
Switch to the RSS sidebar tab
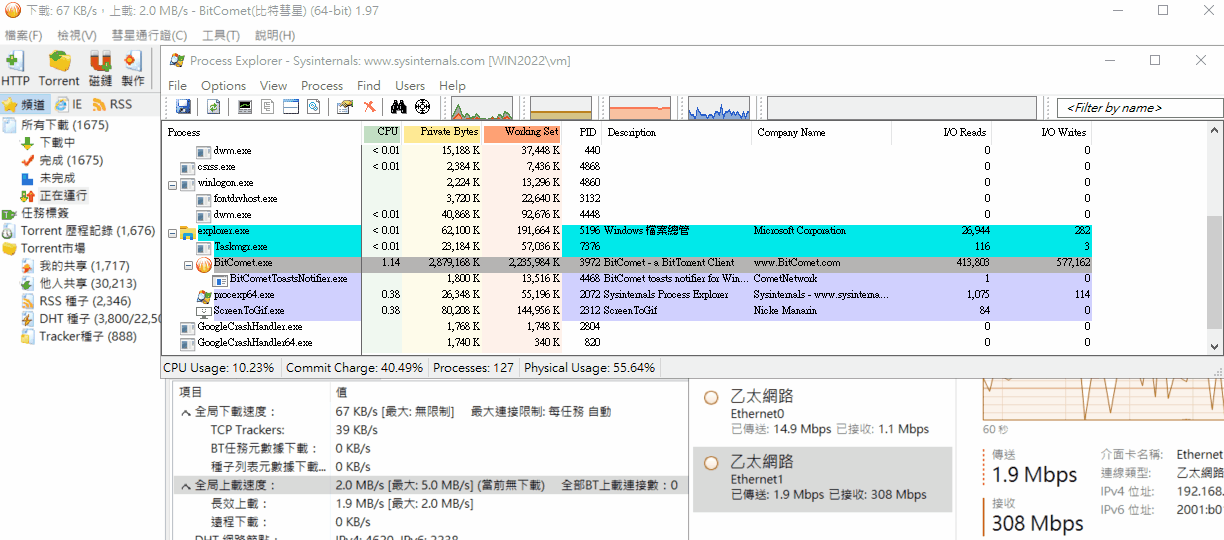point(112,104)
